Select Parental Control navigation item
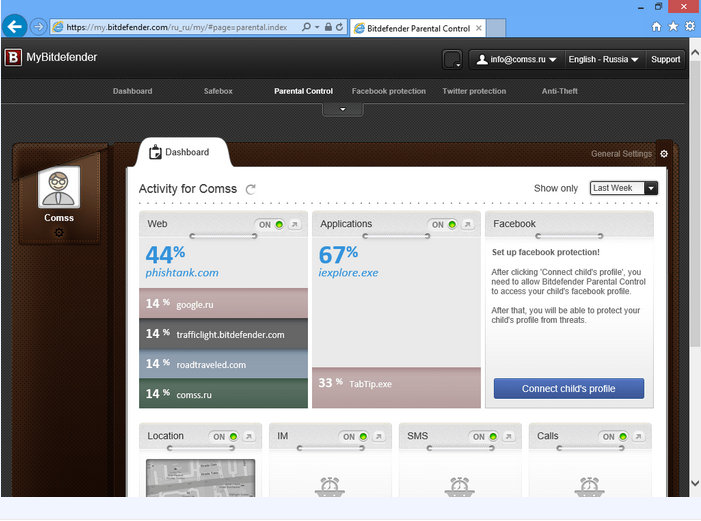This screenshot has height=521, width=701. coord(304,91)
